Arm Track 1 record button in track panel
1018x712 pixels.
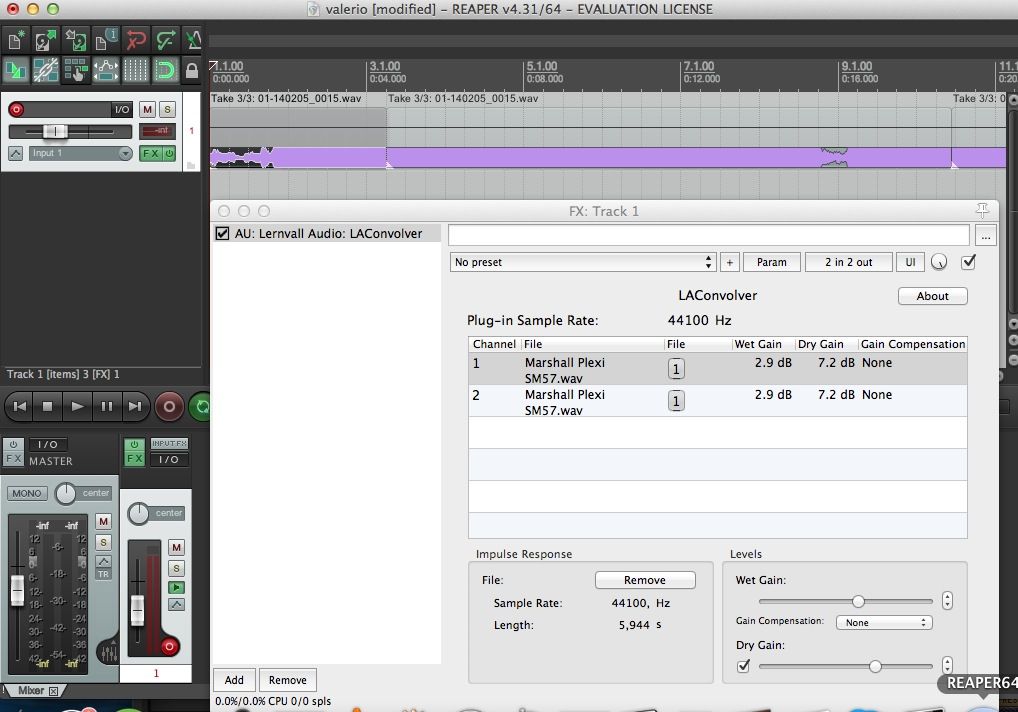pos(16,110)
